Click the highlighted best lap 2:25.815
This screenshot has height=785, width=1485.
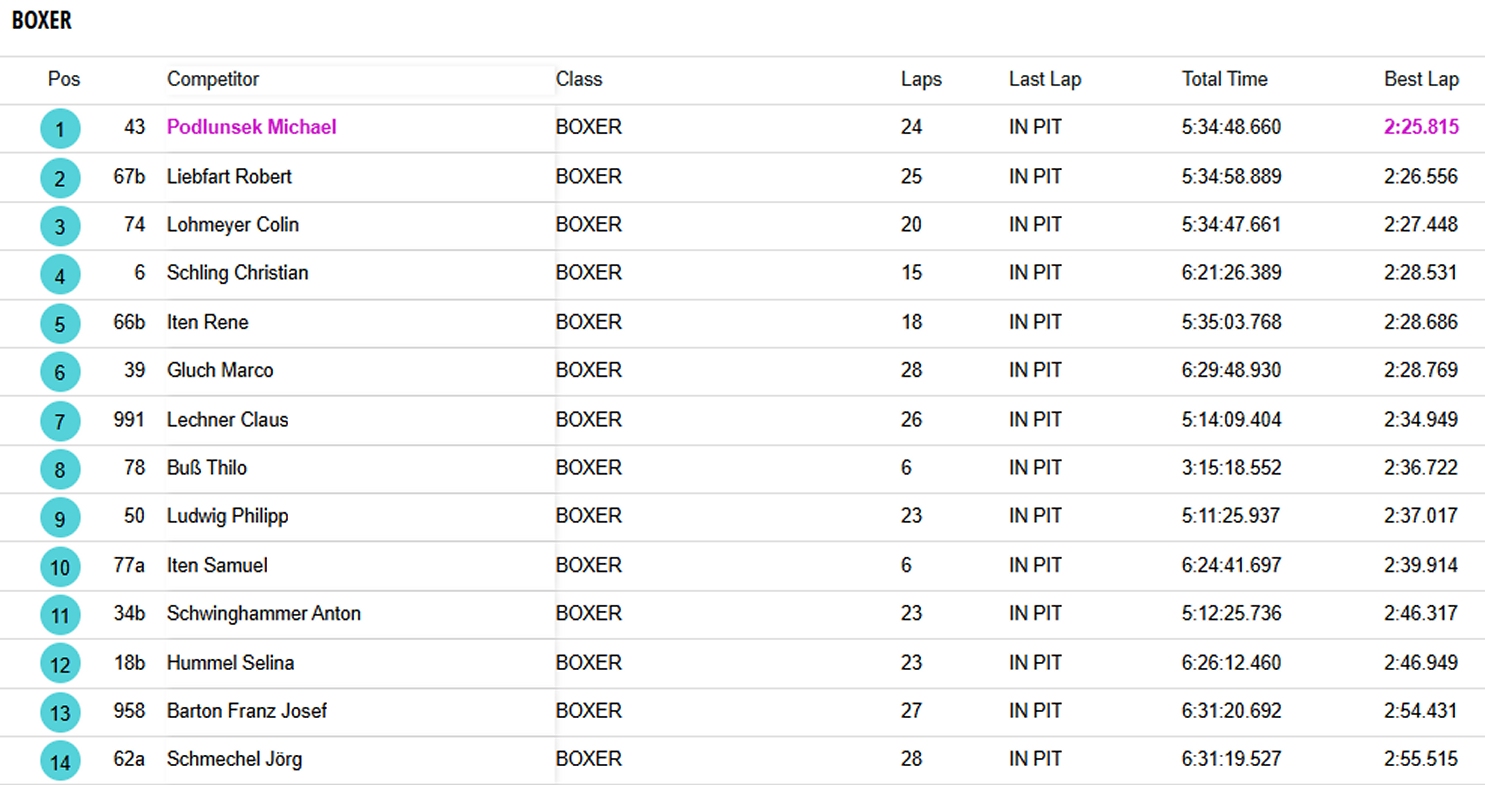coord(1421,127)
